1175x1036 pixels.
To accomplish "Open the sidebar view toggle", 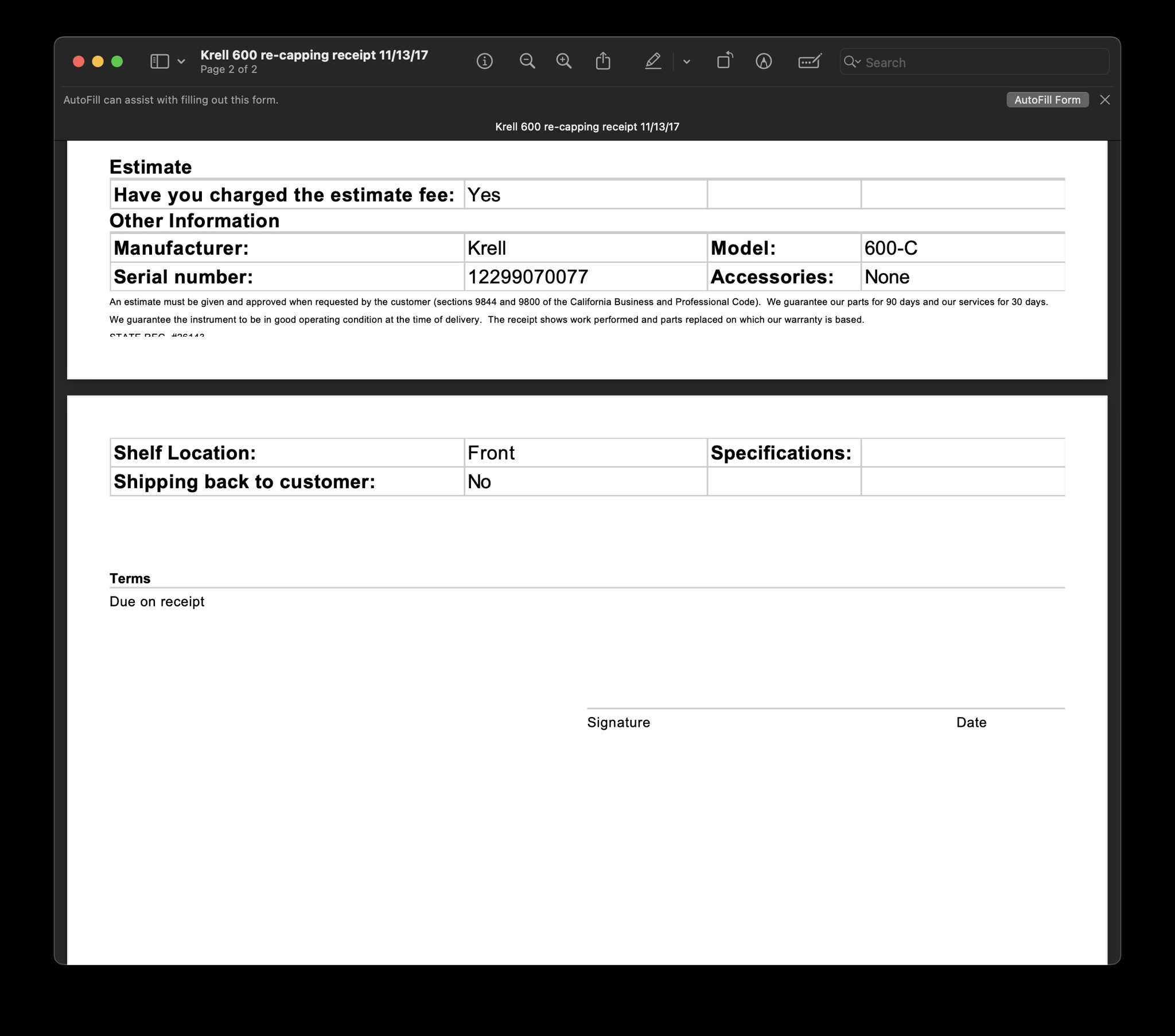I will [x=159, y=61].
